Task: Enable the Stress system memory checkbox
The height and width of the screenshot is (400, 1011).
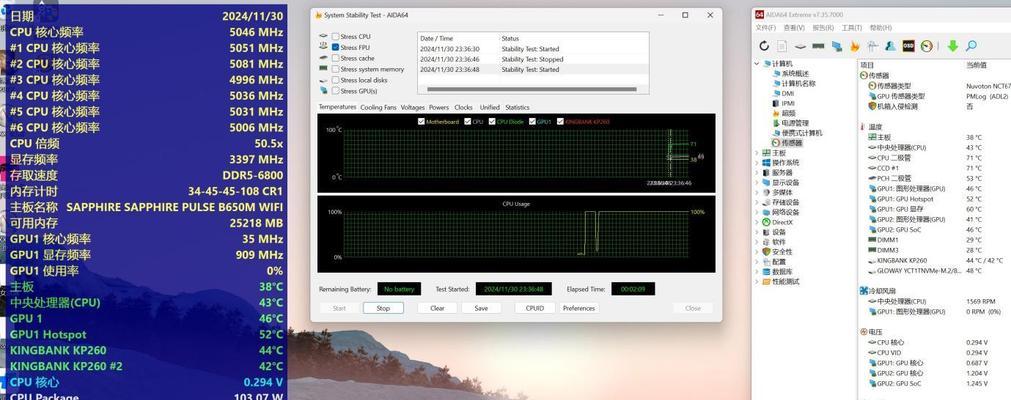Action: (x=335, y=69)
